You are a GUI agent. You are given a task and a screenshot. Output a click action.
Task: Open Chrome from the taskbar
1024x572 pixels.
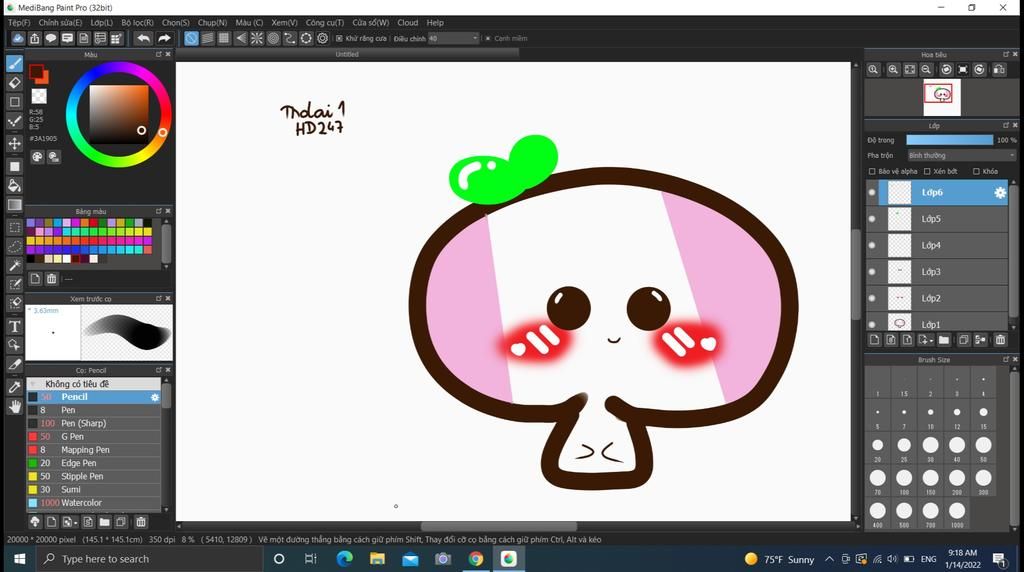tap(475, 559)
